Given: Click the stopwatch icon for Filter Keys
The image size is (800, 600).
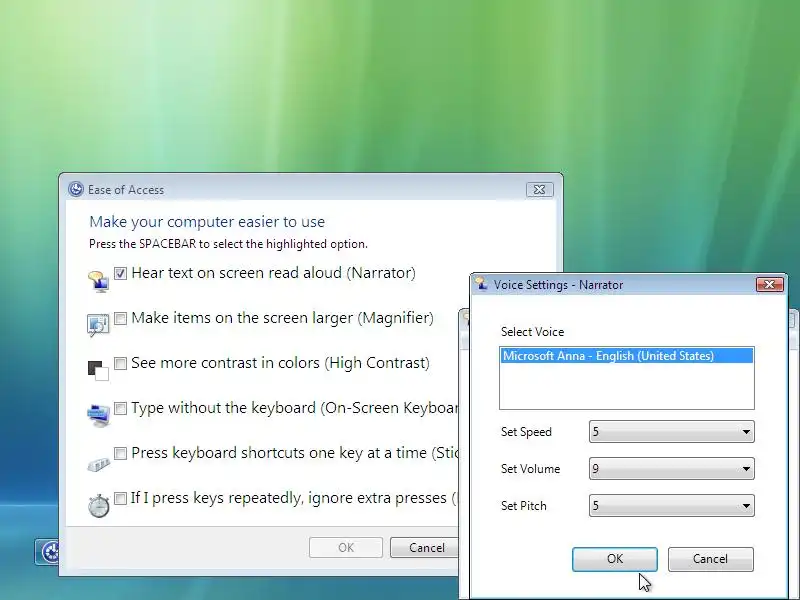Looking at the screenshot, I should pyautogui.click(x=98, y=505).
